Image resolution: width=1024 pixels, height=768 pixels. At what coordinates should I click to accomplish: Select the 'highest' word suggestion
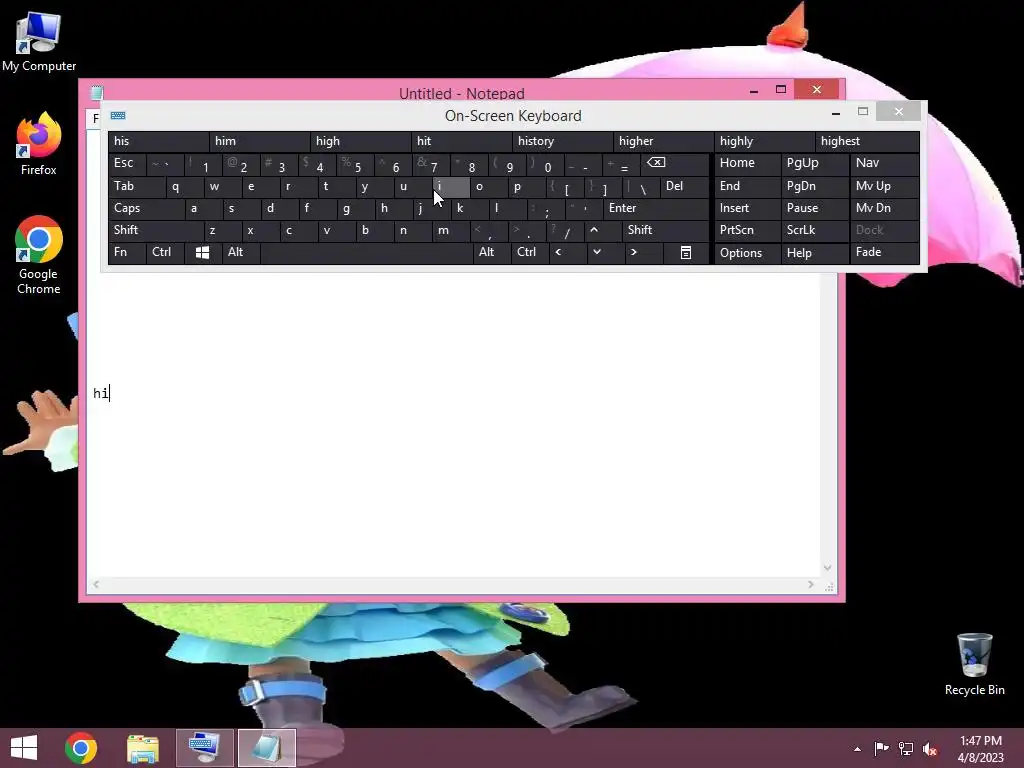pos(867,141)
